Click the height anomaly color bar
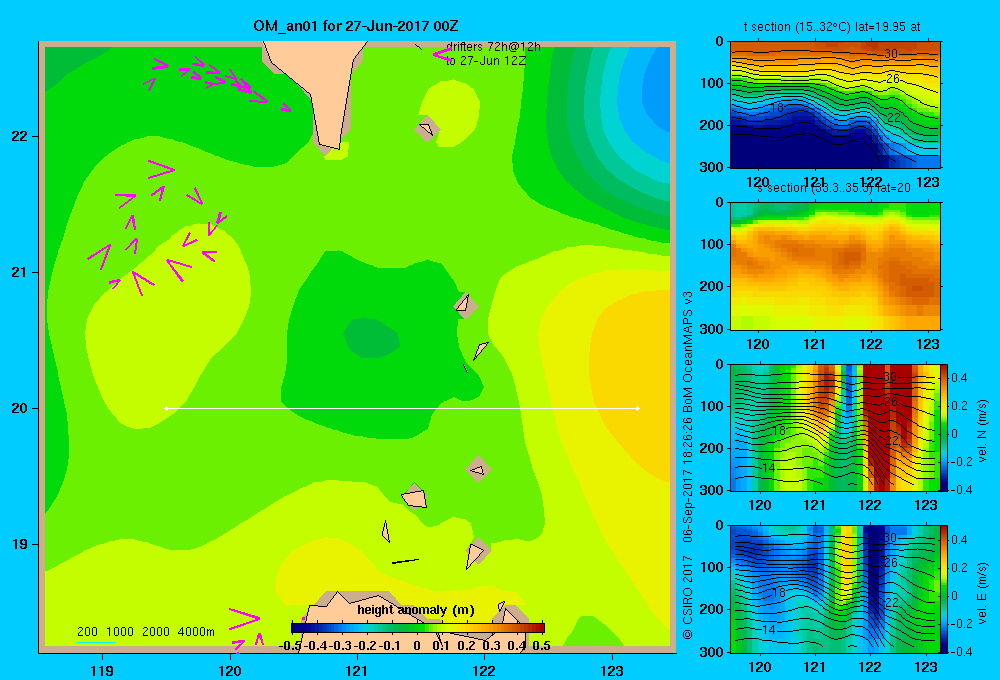Viewport: 1000px width, 680px height. click(x=418, y=628)
